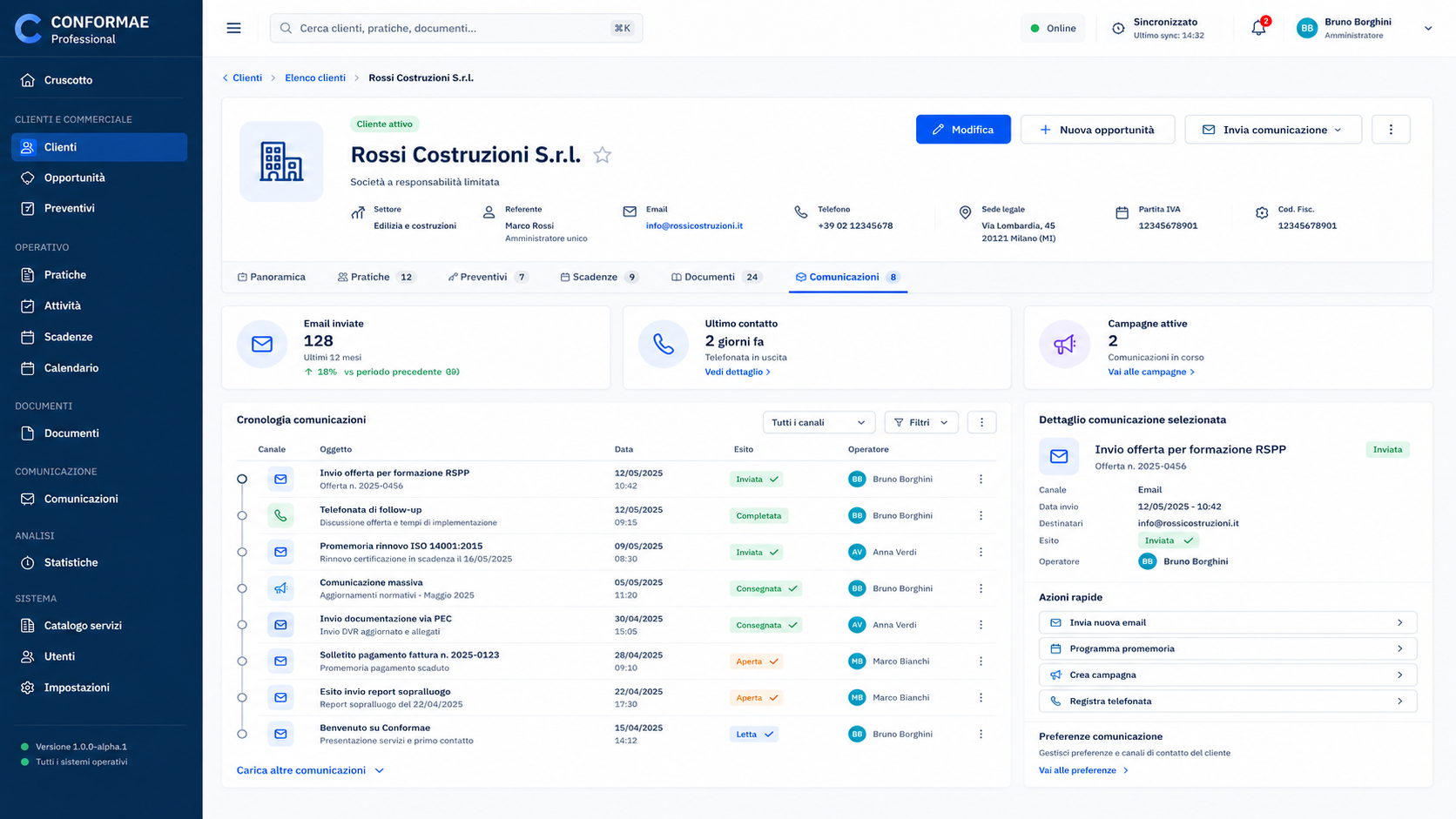Expand Carica altre comunicazioni
1456x819 pixels.
(310, 770)
